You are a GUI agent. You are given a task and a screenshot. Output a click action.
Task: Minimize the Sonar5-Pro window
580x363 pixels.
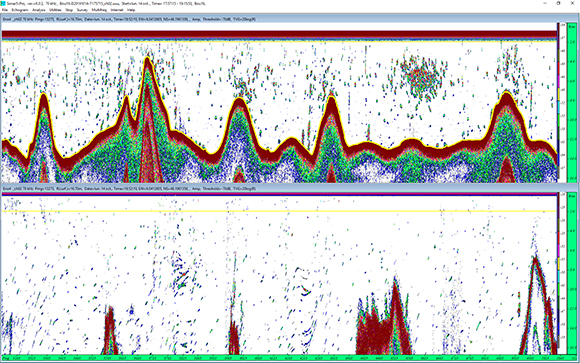click(x=545, y=3)
